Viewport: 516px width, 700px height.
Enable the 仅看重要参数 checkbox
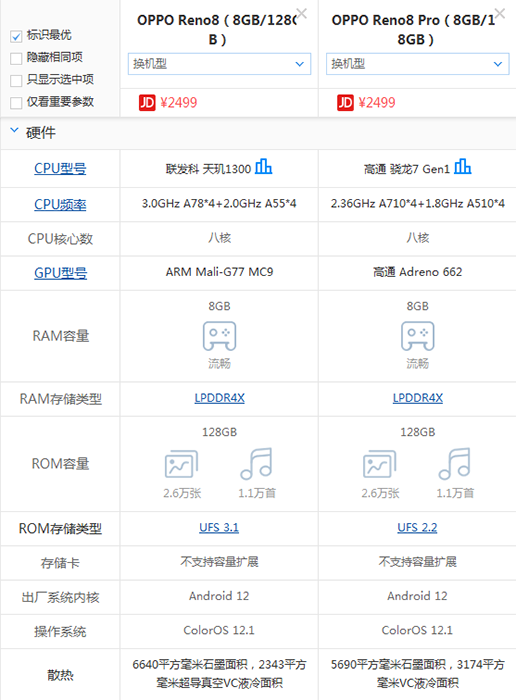click(x=16, y=103)
